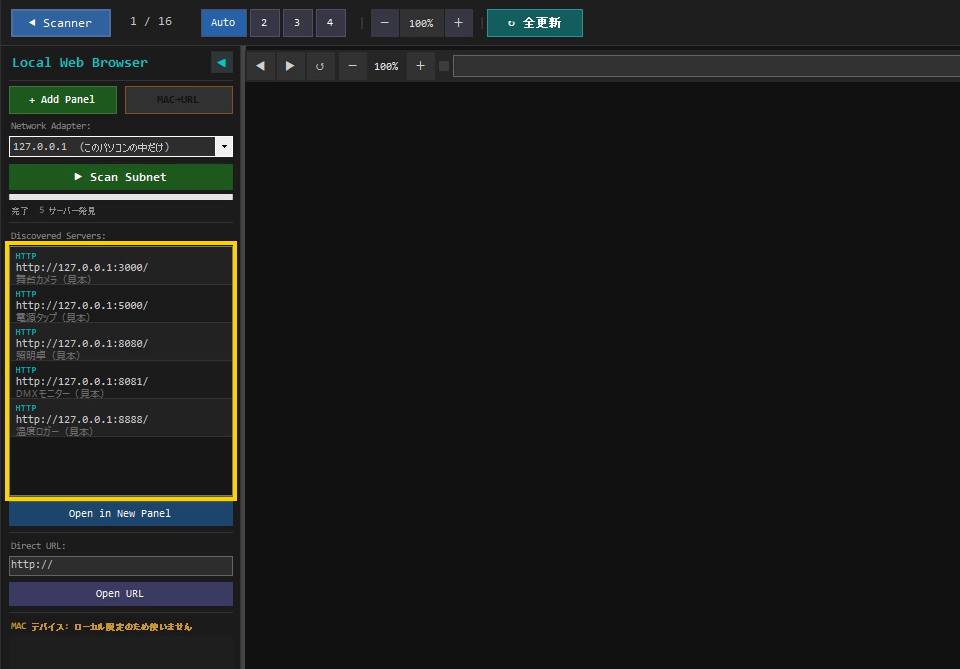Click the "Discovered Servers:" label
The height and width of the screenshot is (669, 960).
tap(58, 236)
